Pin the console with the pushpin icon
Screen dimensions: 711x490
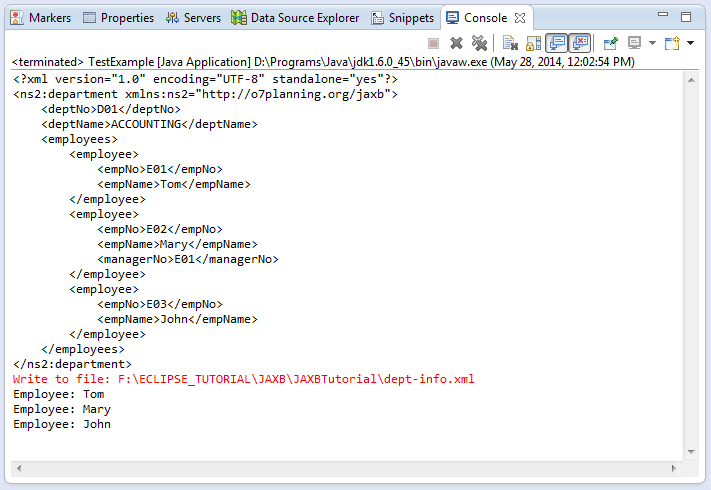click(x=611, y=44)
